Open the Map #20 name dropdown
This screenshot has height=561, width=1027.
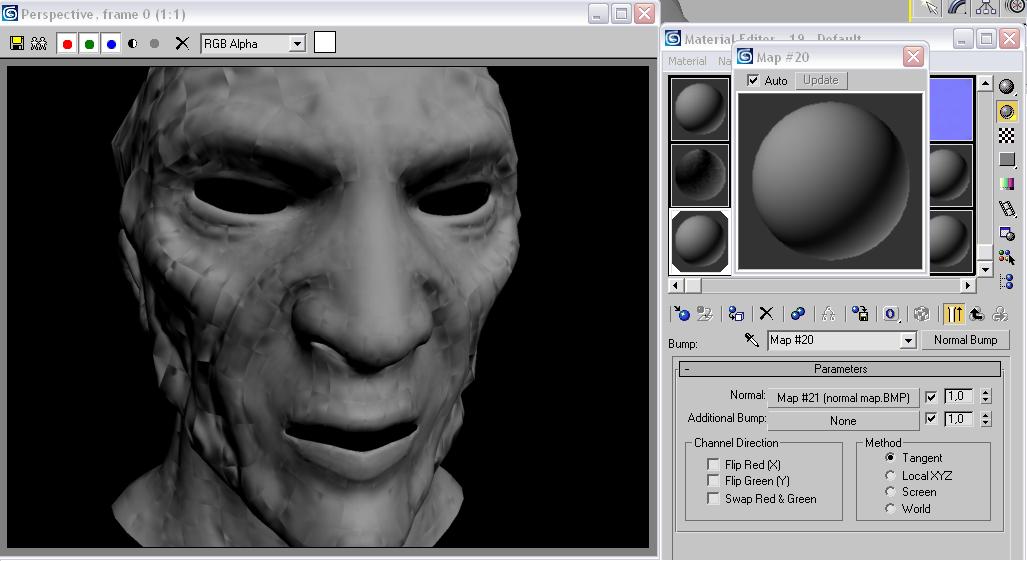click(x=908, y=341)
